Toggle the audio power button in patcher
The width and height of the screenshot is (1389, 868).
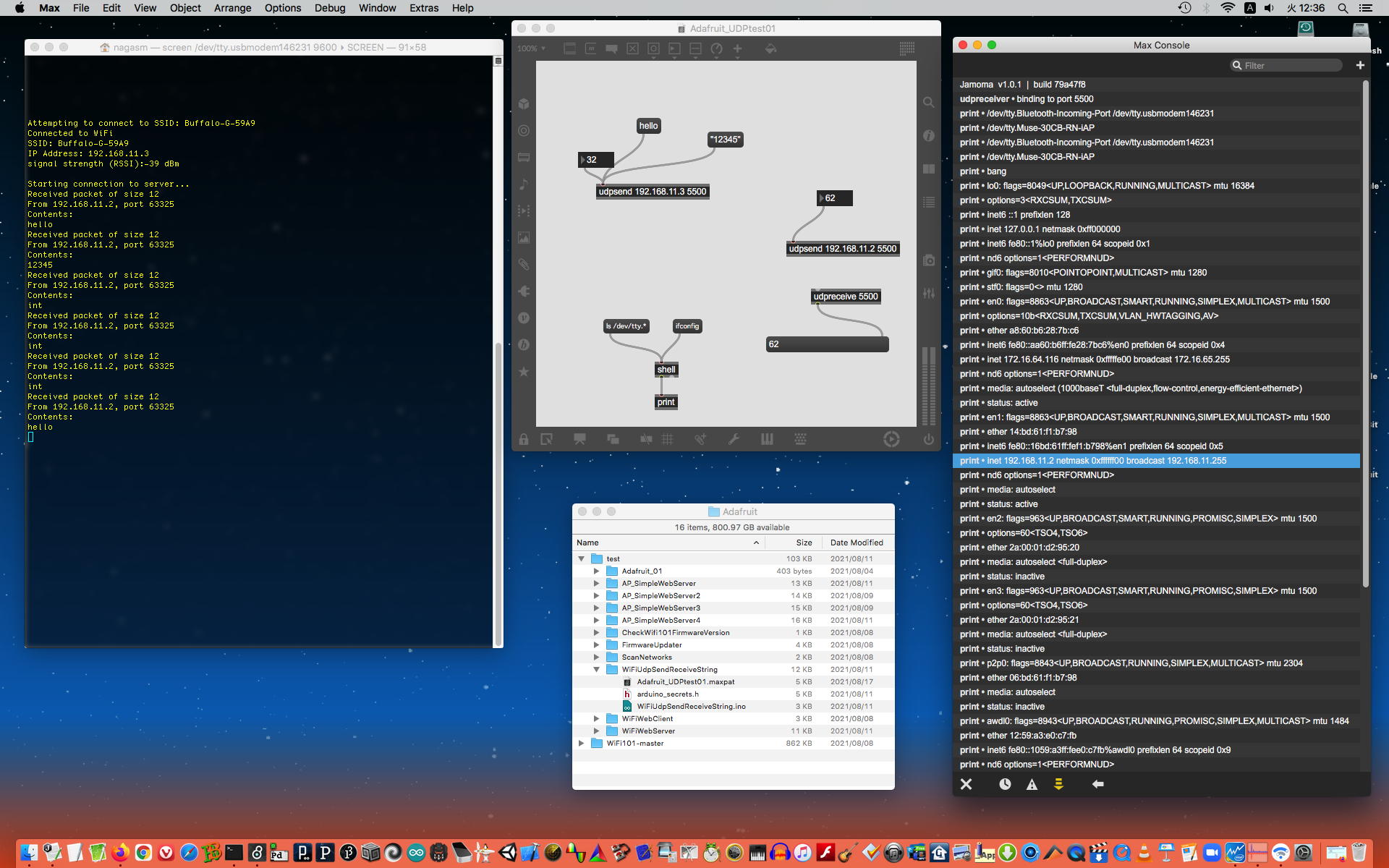pyautogui.click(x=928, y=439)
